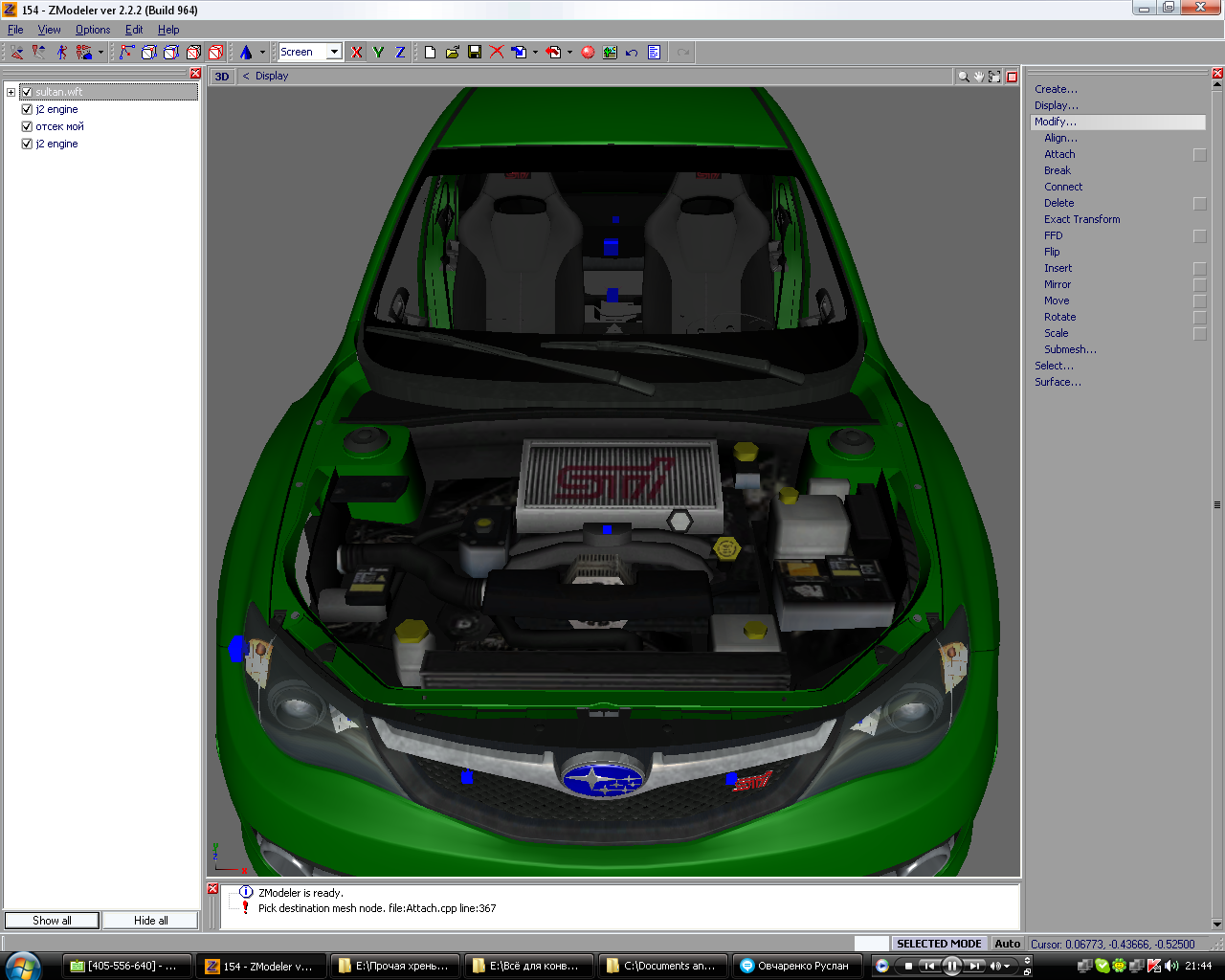Click the Windows Start orb
Screen dimensions: 1225x980
pyautogui.click(x=23, y=966)
